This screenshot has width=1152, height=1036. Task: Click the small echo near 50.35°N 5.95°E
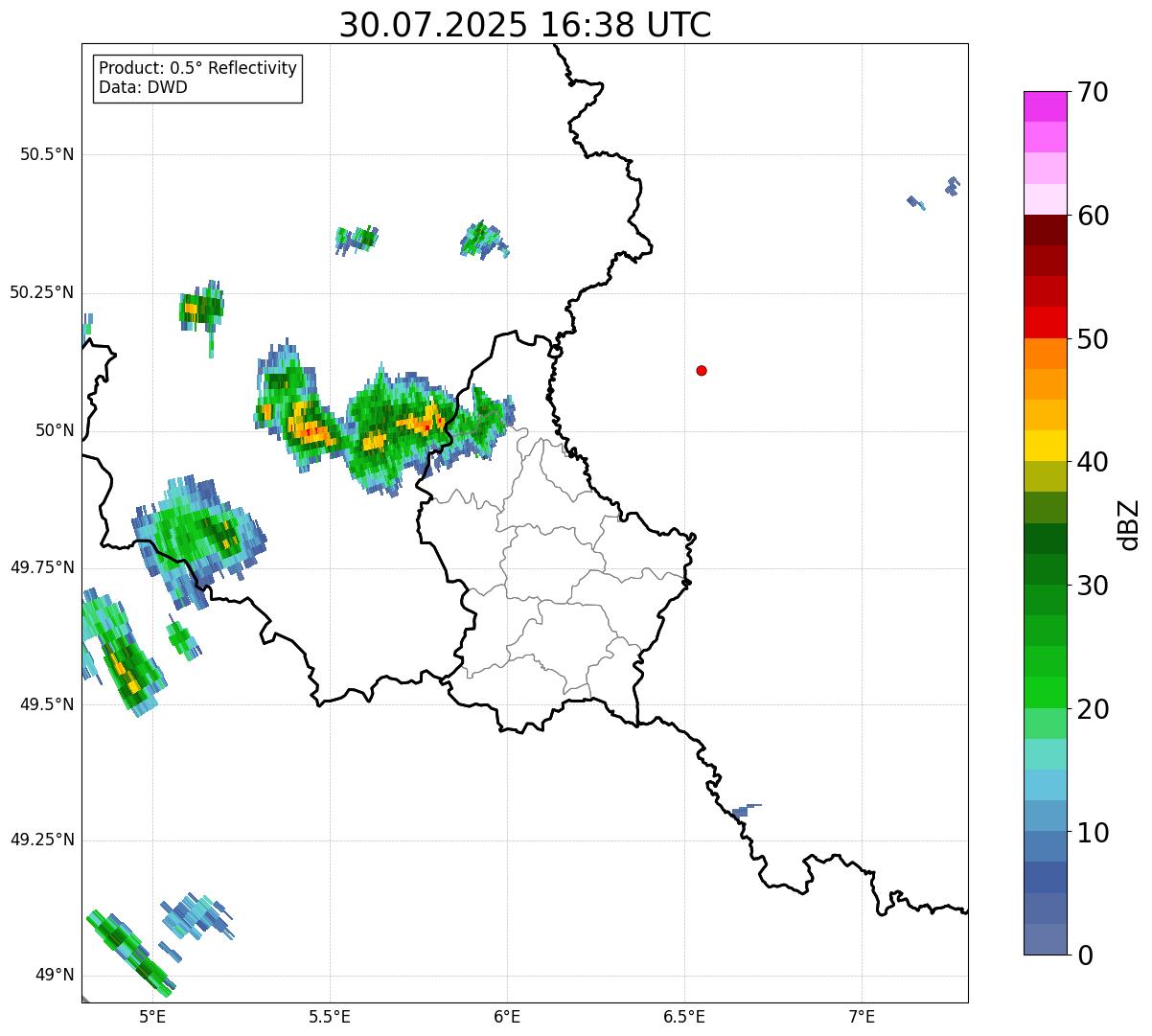click(x=483, y=240)
